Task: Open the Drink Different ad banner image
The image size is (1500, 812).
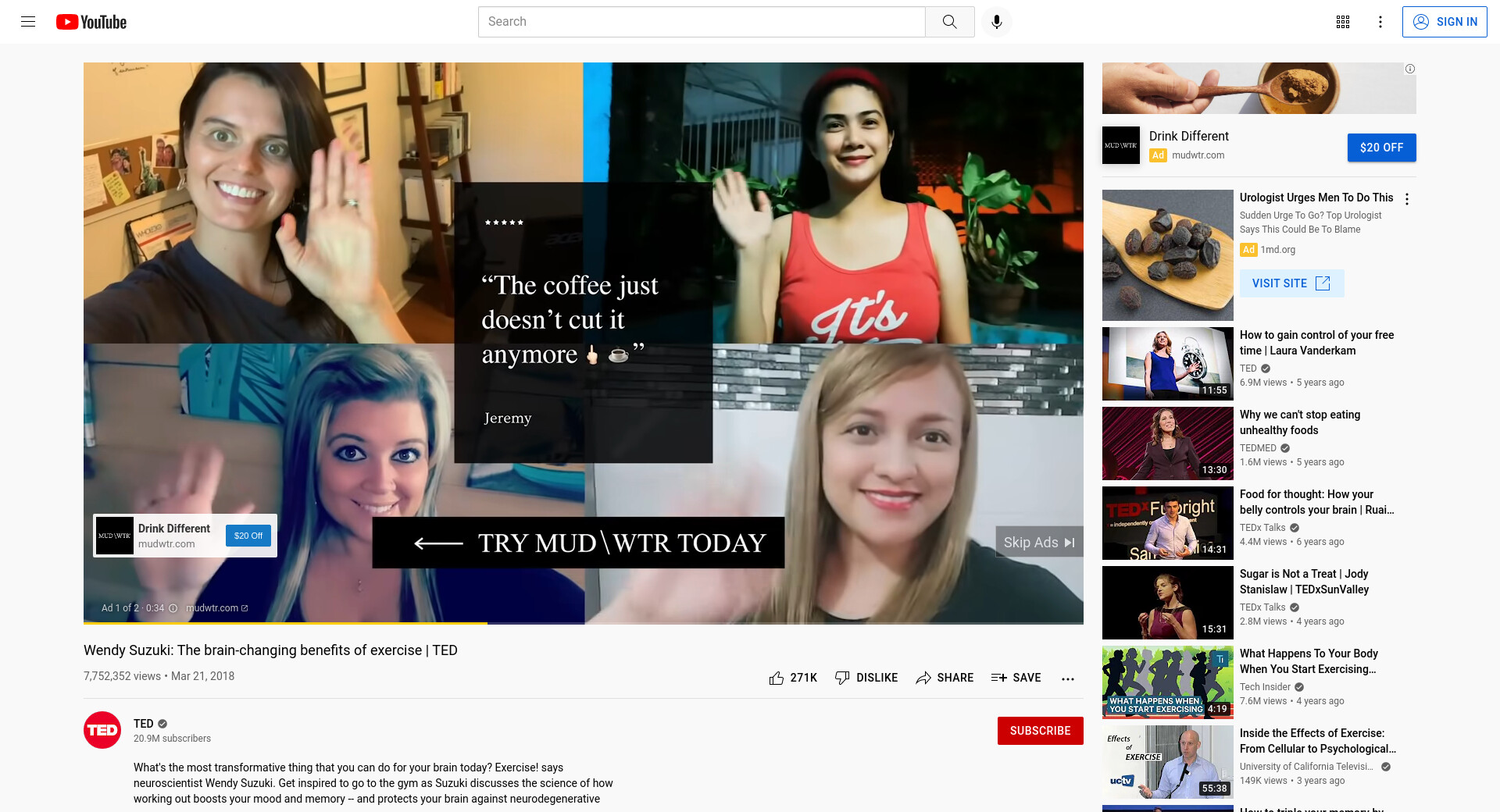Action: pyautogui.click(x=1259, y=88)
